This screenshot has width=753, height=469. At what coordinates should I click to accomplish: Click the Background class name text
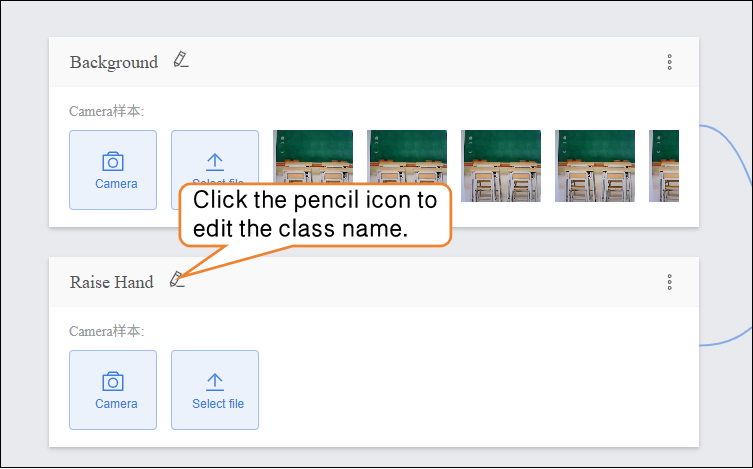click(114, 62)
